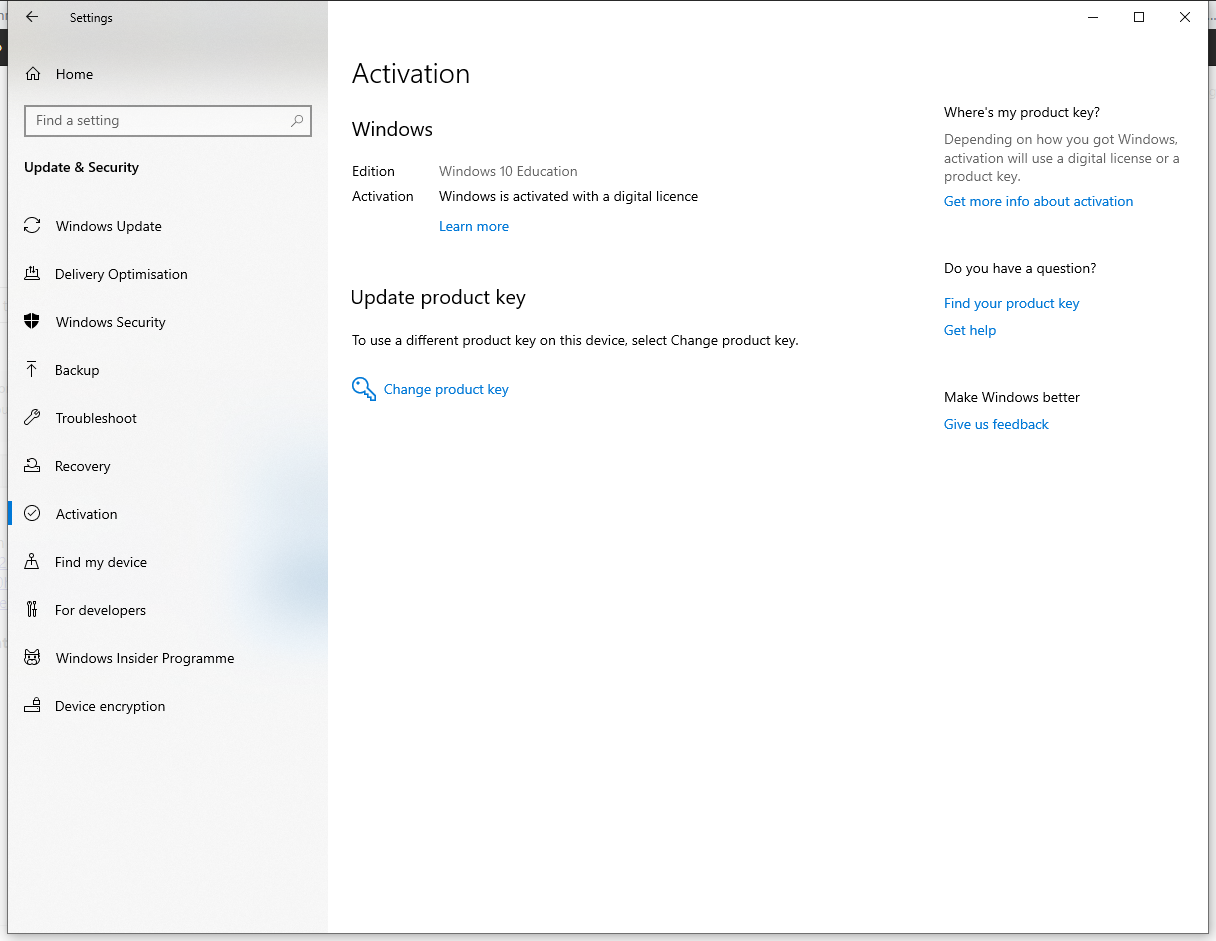Open the Recovery settings page
This screenshot has width=1216, height=941.
coord(82,466)
